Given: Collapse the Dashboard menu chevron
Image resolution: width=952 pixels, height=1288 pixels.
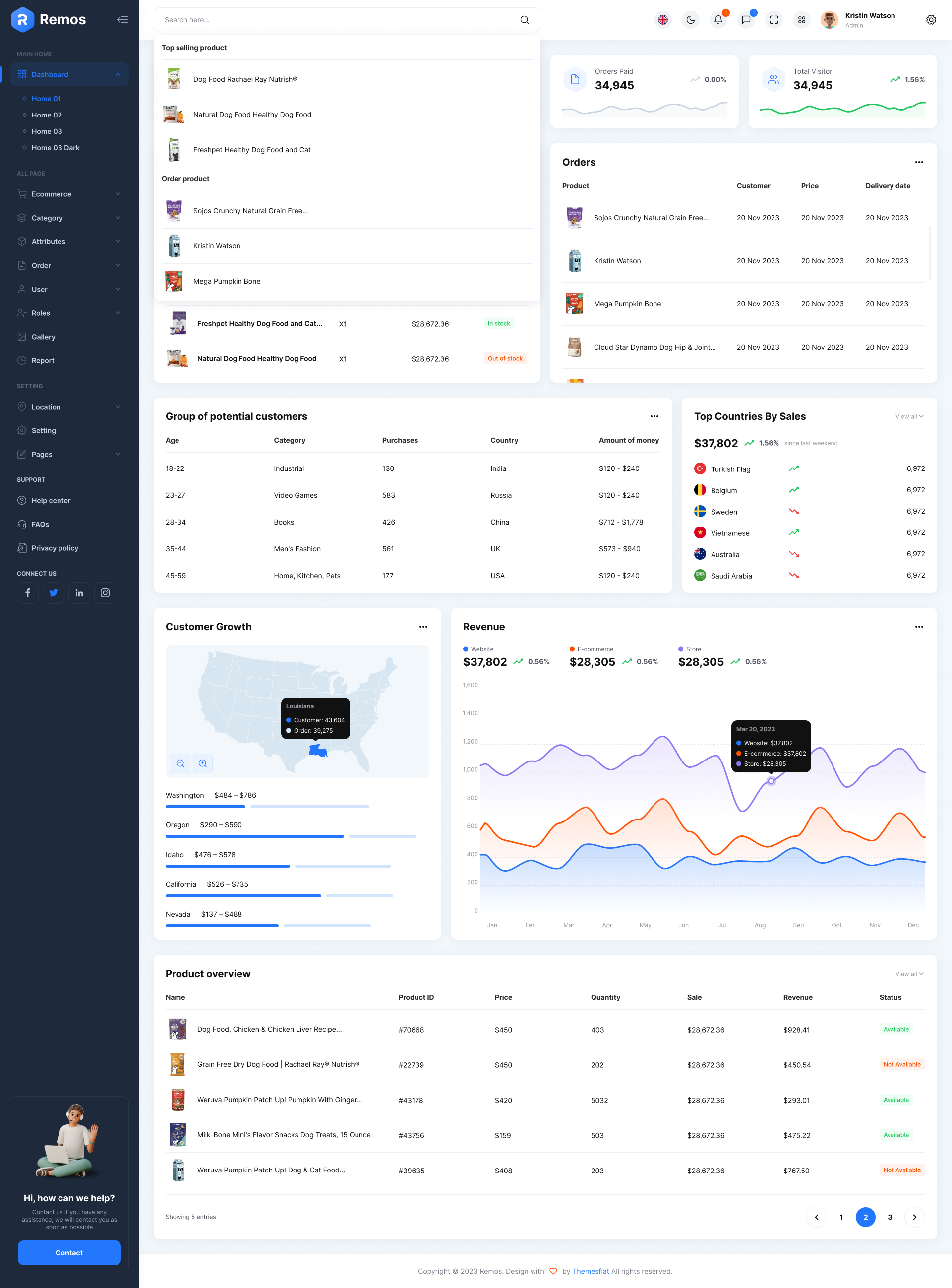Looking at the screenshot, I should (118, 74).
